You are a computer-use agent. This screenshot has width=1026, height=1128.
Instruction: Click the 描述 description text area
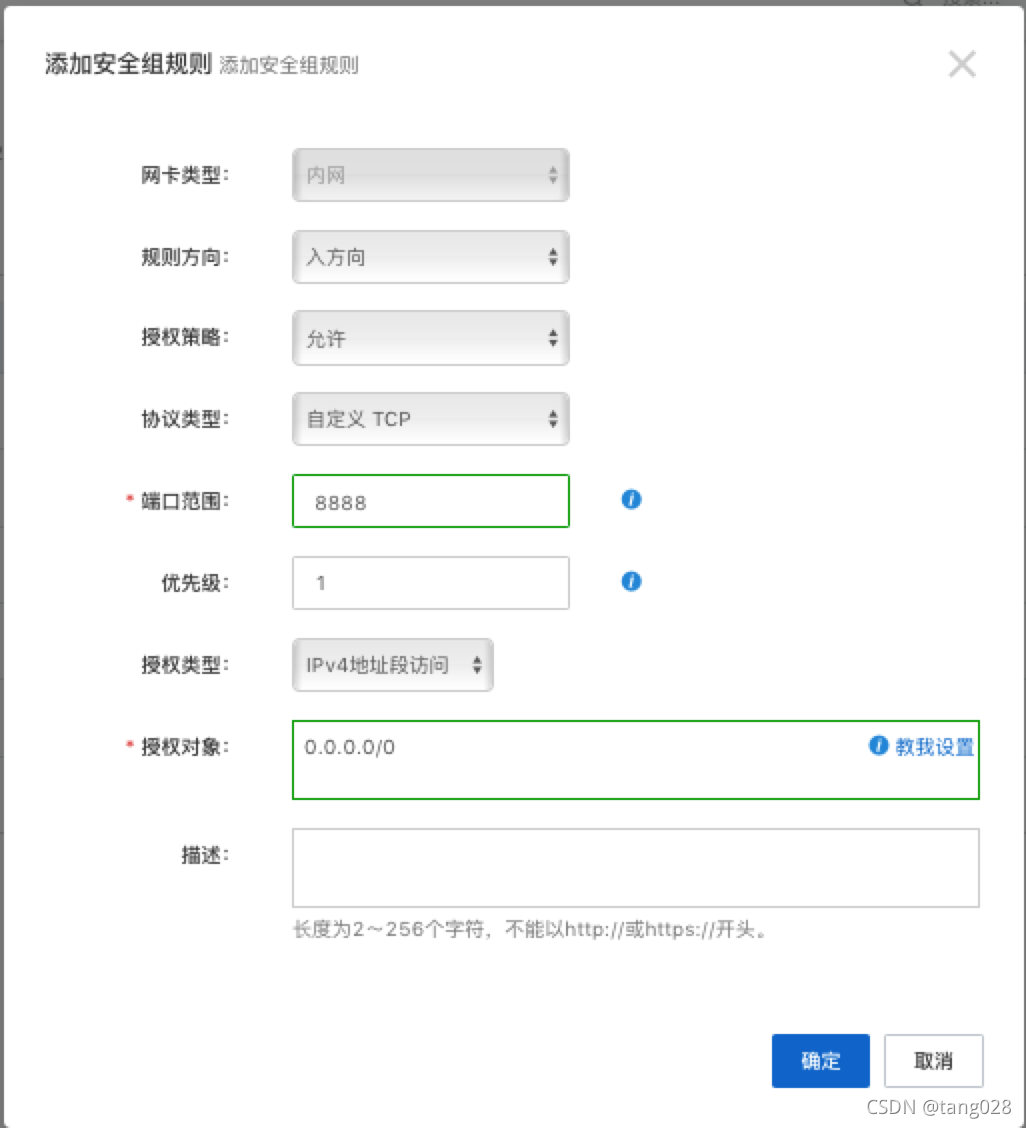(635, 868)
